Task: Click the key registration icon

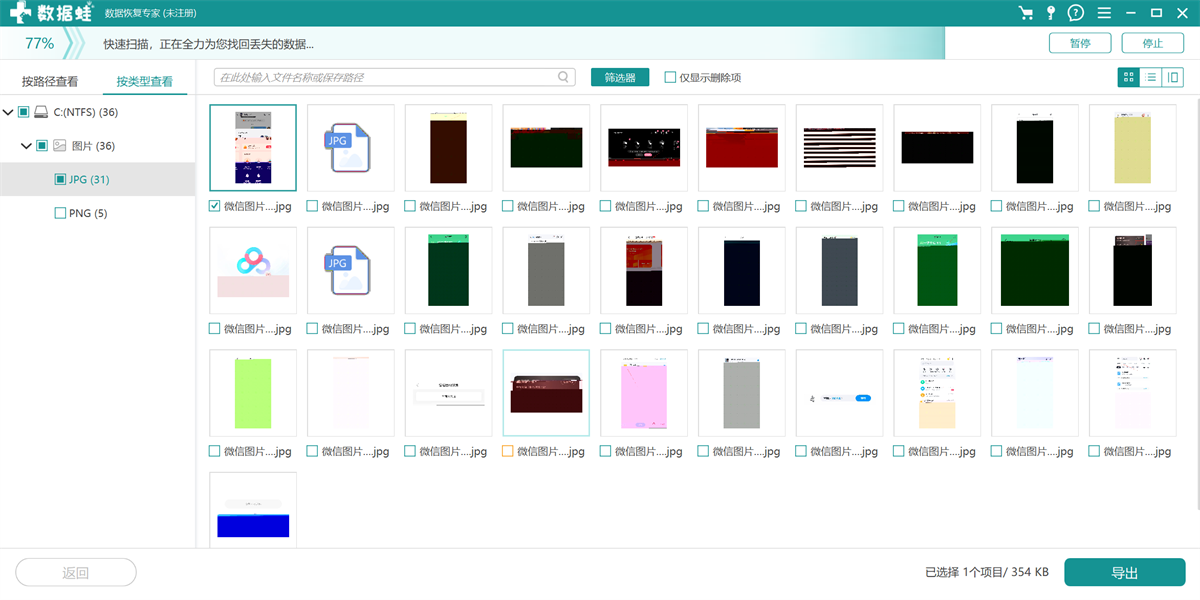Action: coord(1050,13)
